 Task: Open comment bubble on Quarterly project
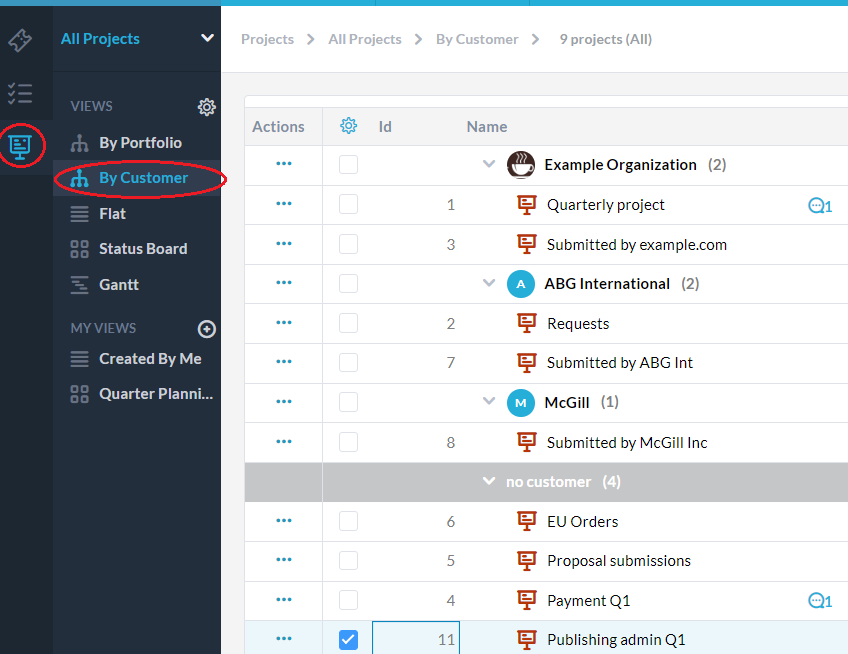point(819,206)
